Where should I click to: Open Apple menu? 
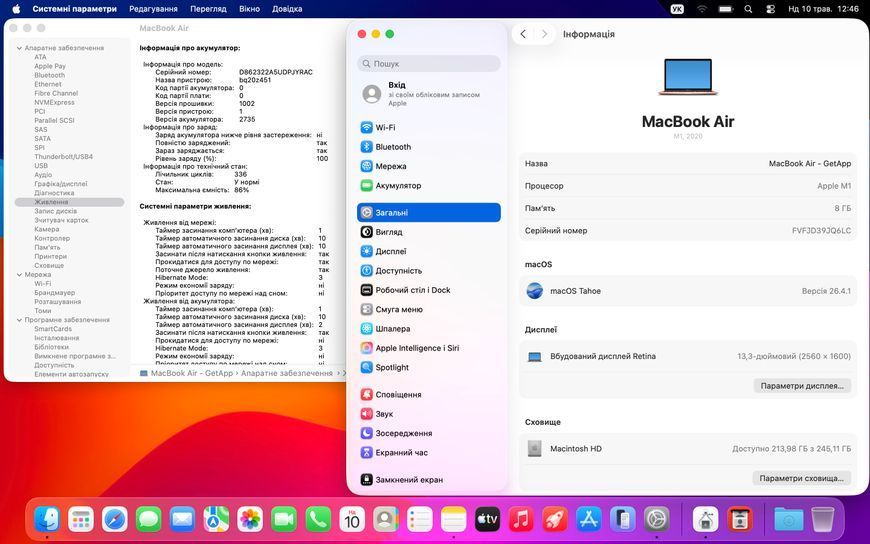coord(16,9)
